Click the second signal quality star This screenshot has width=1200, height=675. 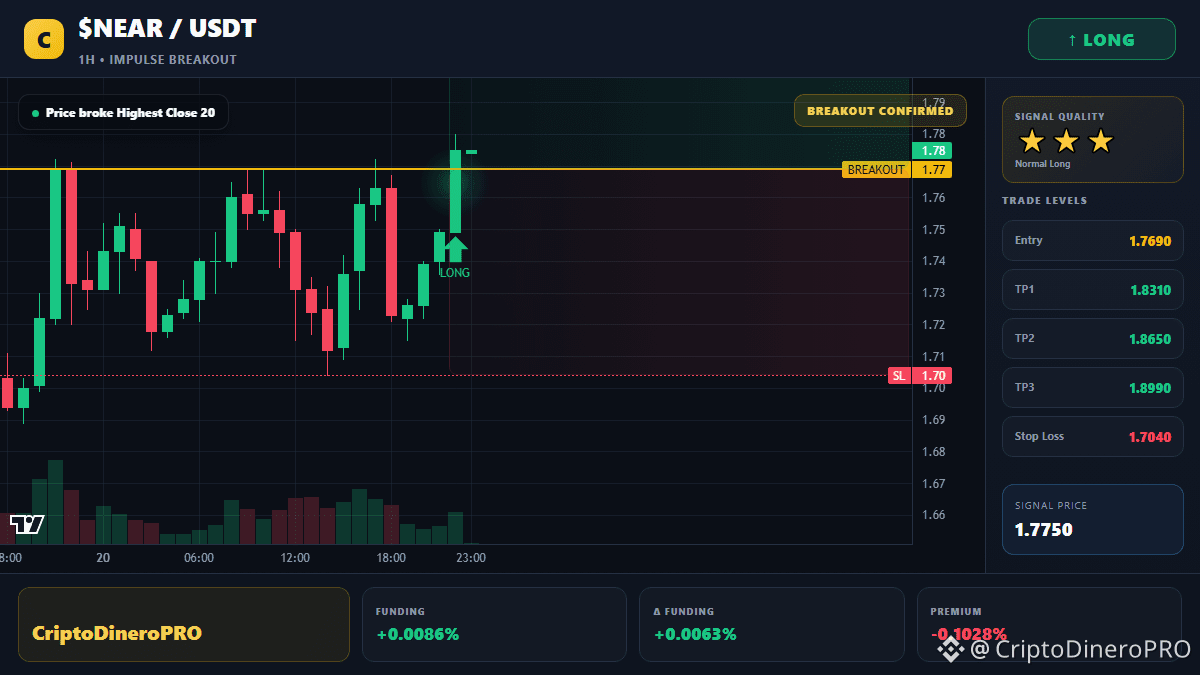click(x=1066, y=141)
